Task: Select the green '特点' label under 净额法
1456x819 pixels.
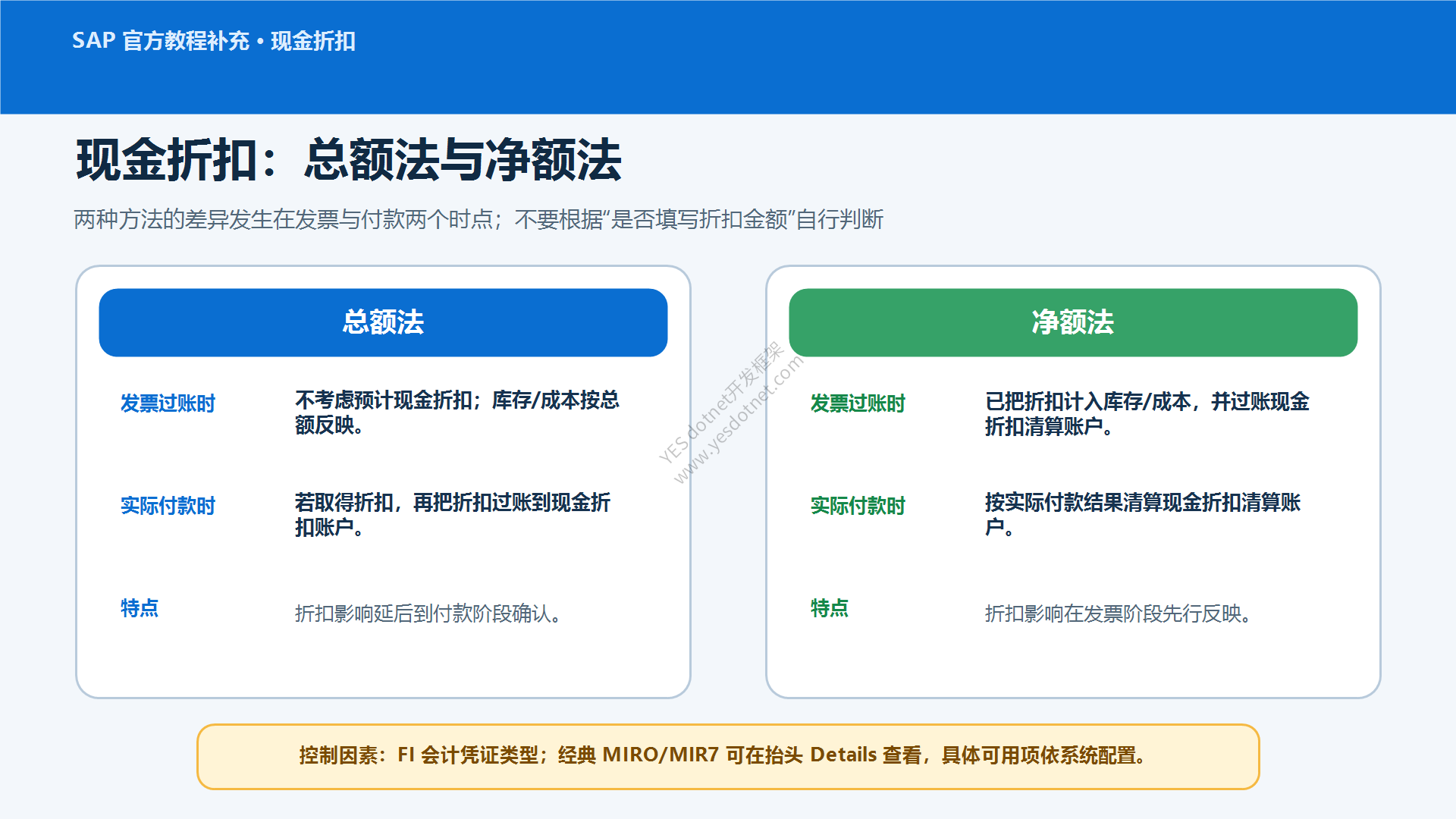Action: coord(830,608)
